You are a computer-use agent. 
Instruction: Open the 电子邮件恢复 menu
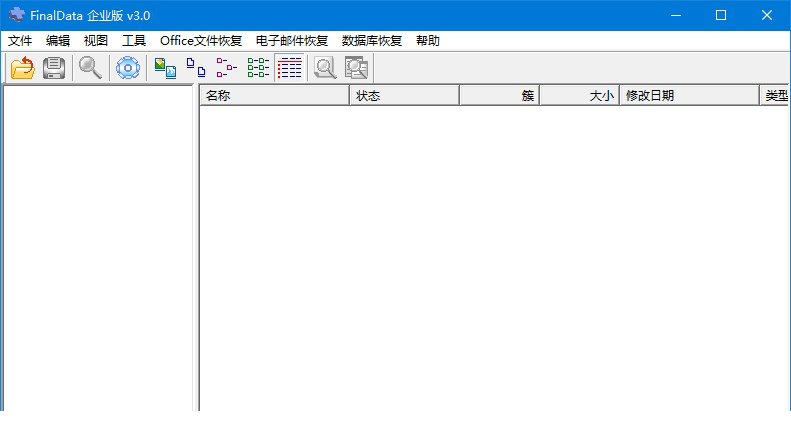pos(292,41)
